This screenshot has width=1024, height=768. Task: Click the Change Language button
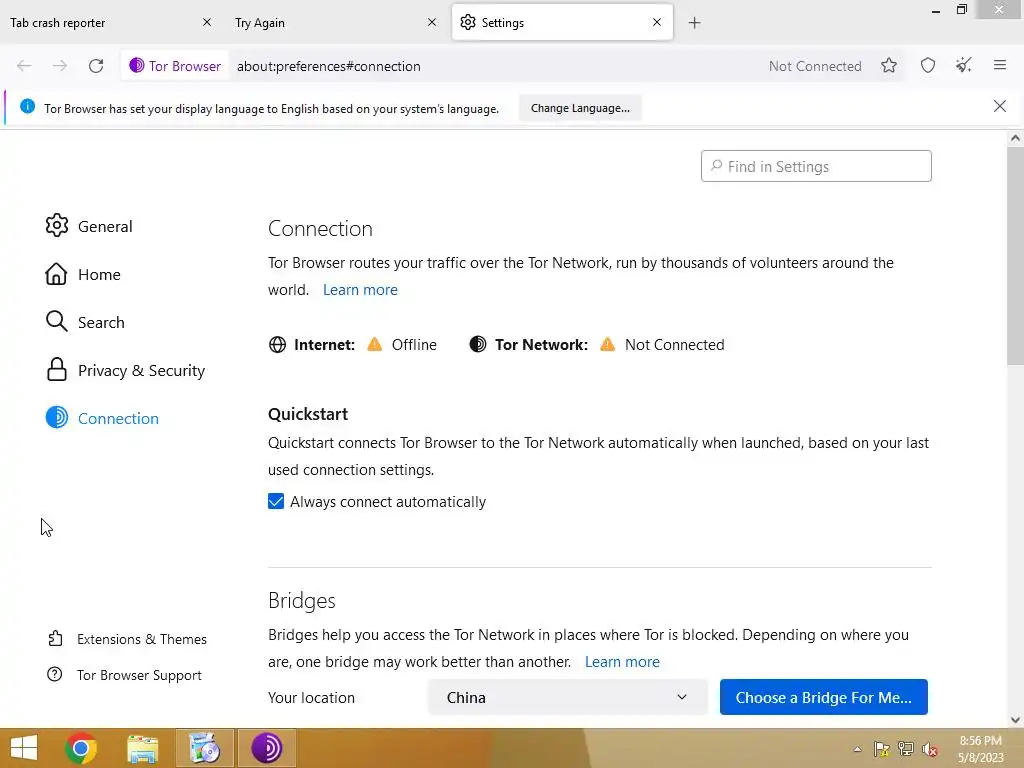pyautogui.click(x=580, y=108)
